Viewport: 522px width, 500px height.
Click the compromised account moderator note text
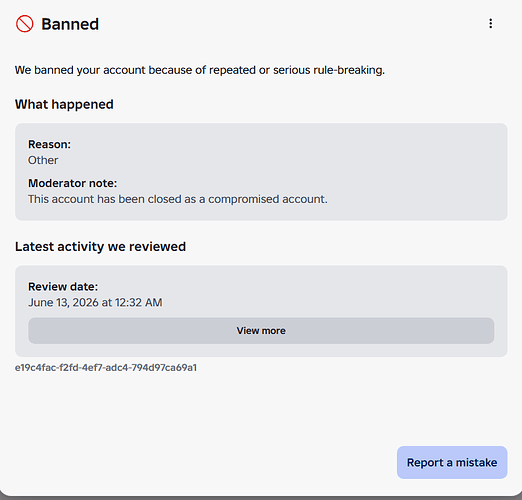(x=178, y=199)
